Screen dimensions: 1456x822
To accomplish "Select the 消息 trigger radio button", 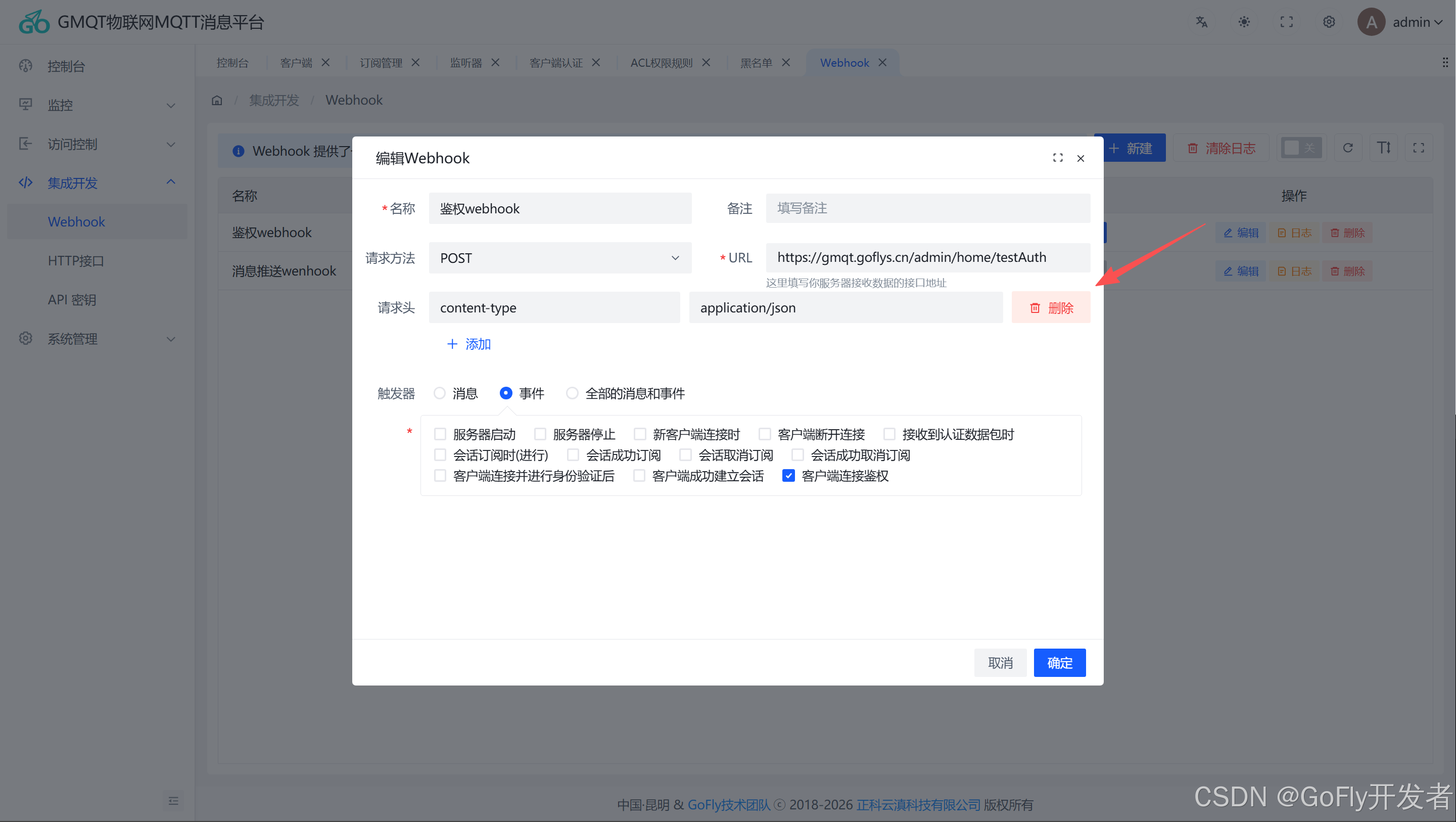I will pyautogui.click(x=440, y=393).
